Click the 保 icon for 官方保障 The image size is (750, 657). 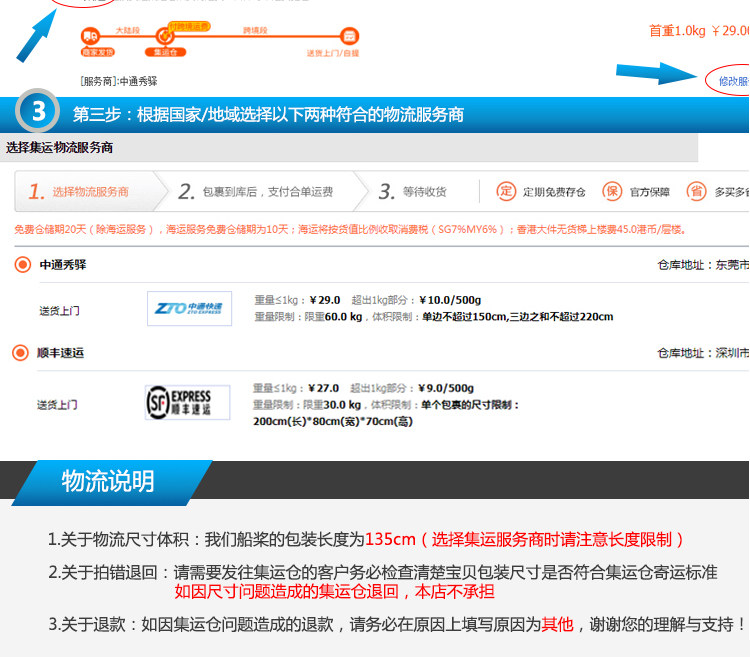(x=612, y=191)
